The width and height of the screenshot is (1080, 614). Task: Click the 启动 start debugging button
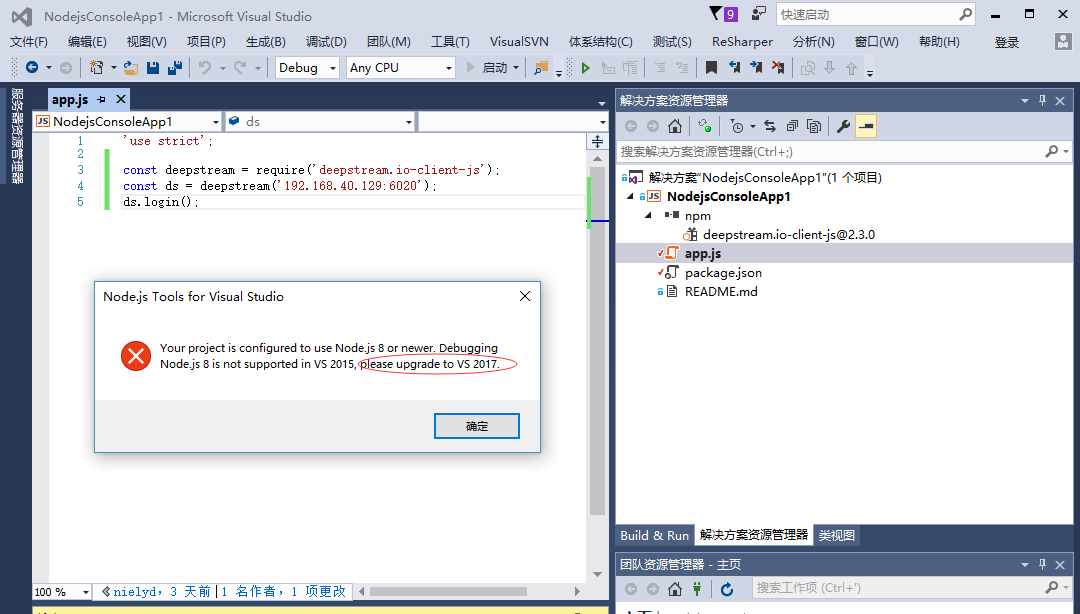(487, 68)
